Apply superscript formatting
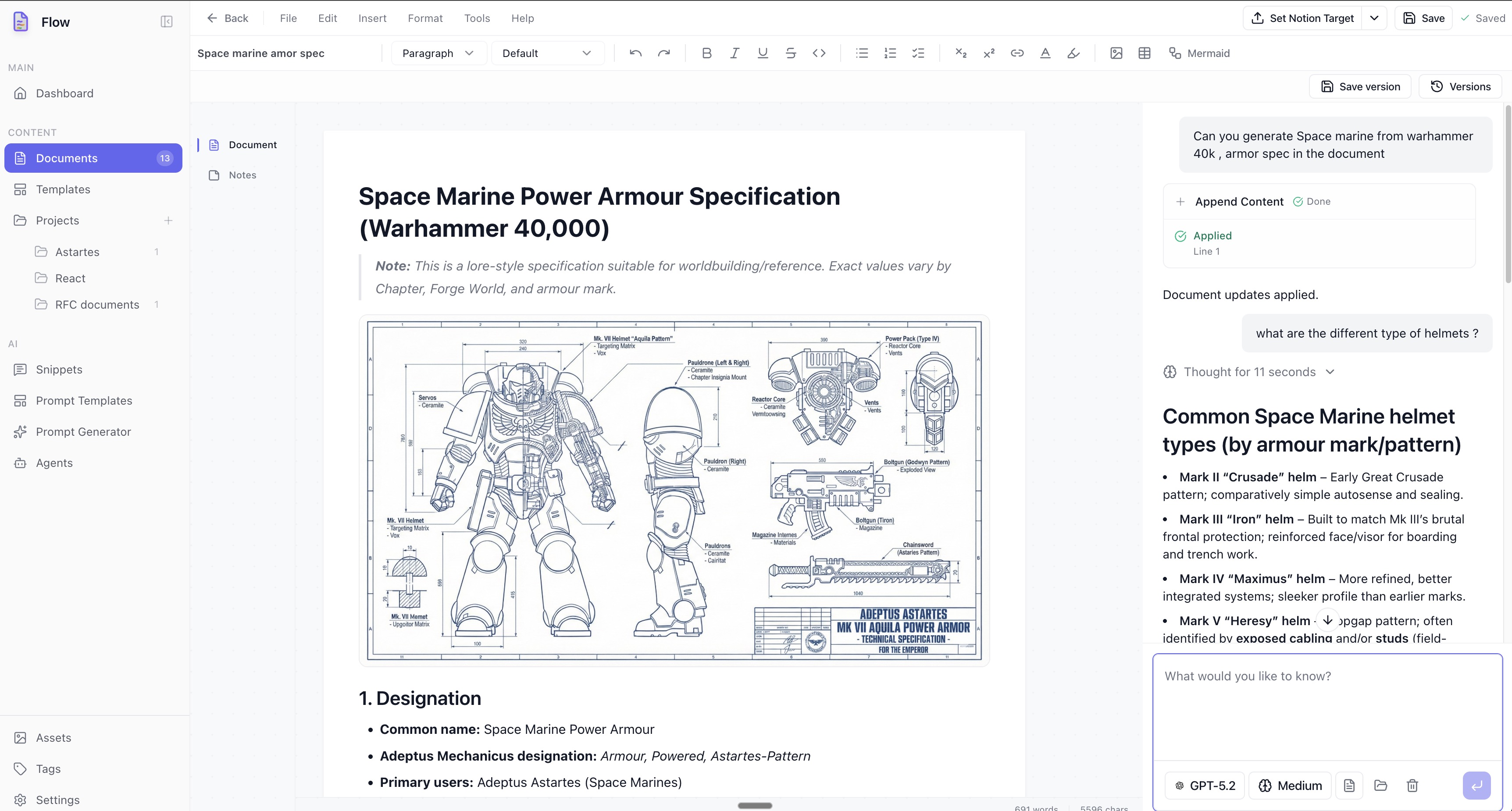 (989, 53)
